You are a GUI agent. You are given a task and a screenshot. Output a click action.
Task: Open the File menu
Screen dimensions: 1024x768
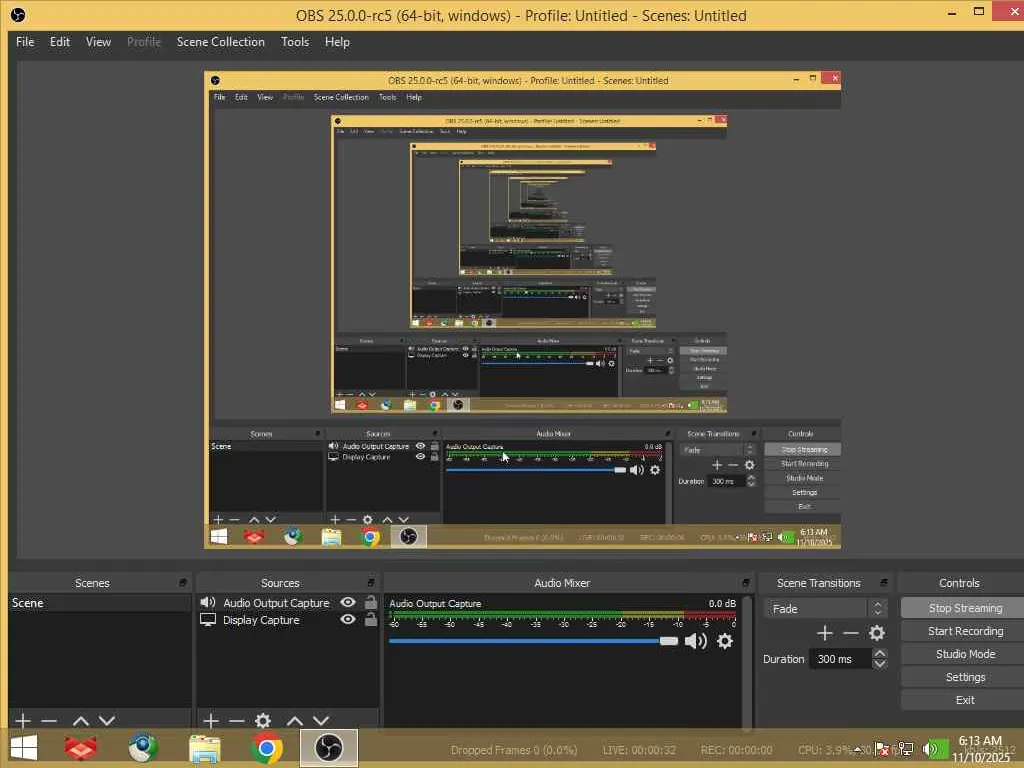(x=25, y=42)
